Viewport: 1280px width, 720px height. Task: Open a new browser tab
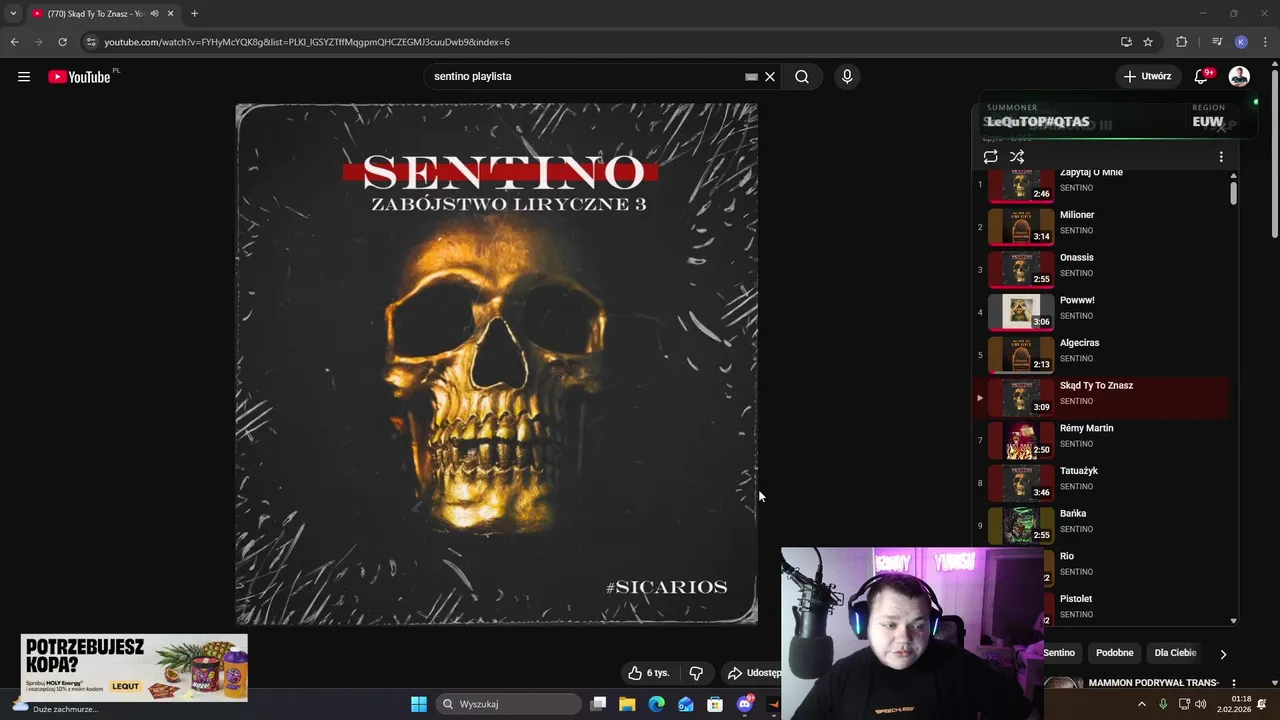coord(194,14)
